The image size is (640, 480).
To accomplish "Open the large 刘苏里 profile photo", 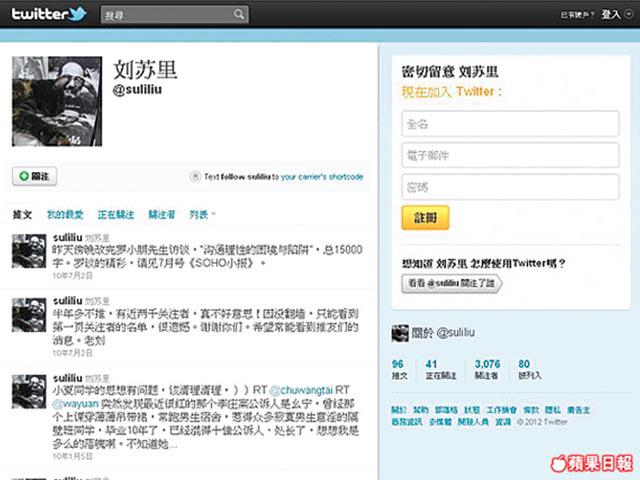I will (x=57, y=101).
